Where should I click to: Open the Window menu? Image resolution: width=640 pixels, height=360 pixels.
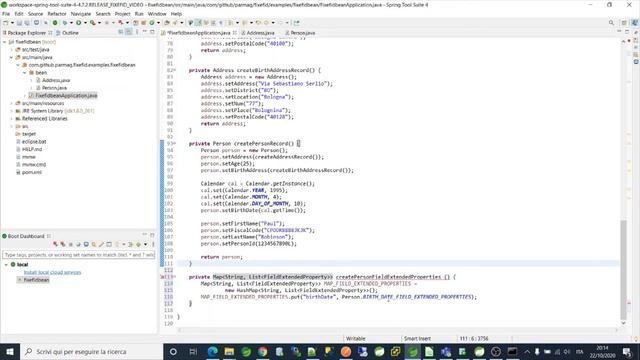click(157, 14)
